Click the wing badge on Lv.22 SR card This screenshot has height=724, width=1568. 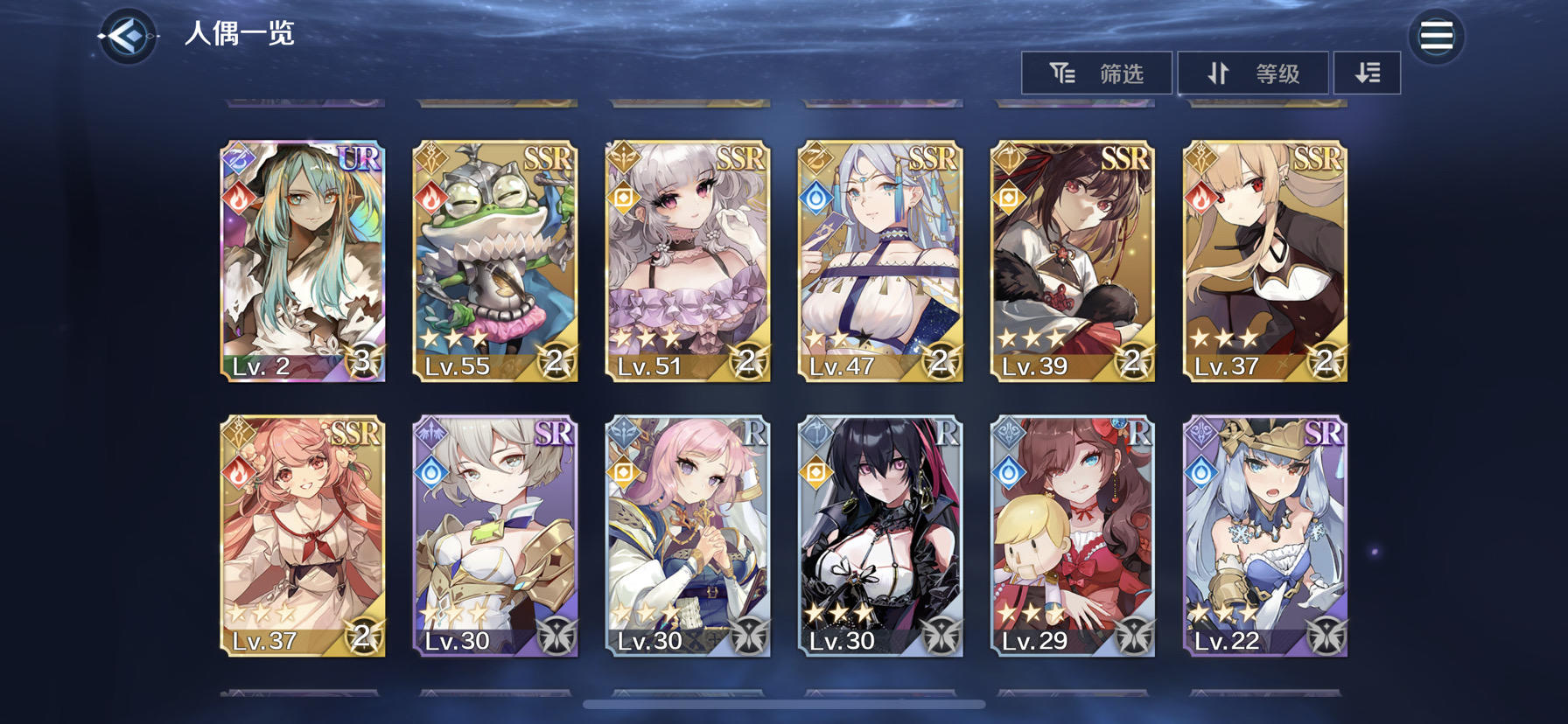[1325, 635]
